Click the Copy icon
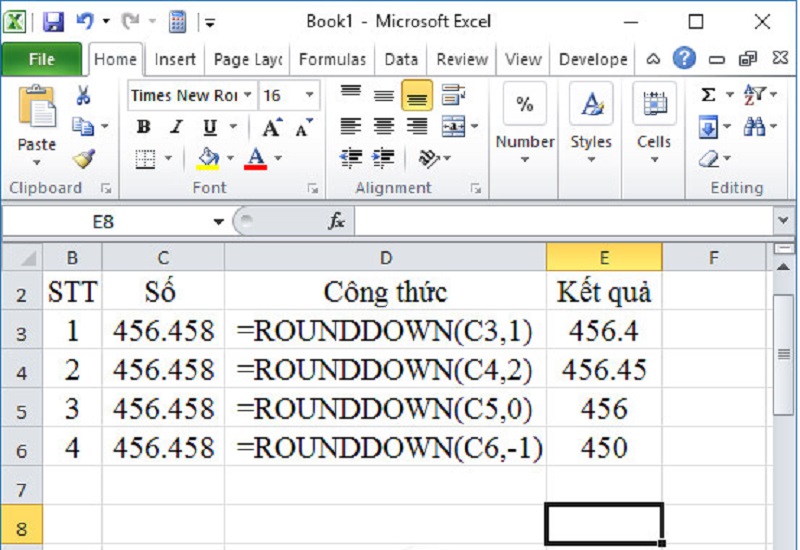 (x=83, y=126)
